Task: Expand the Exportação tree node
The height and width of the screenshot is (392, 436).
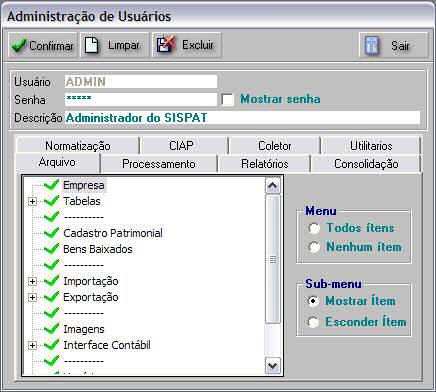Action: [32, 297]
